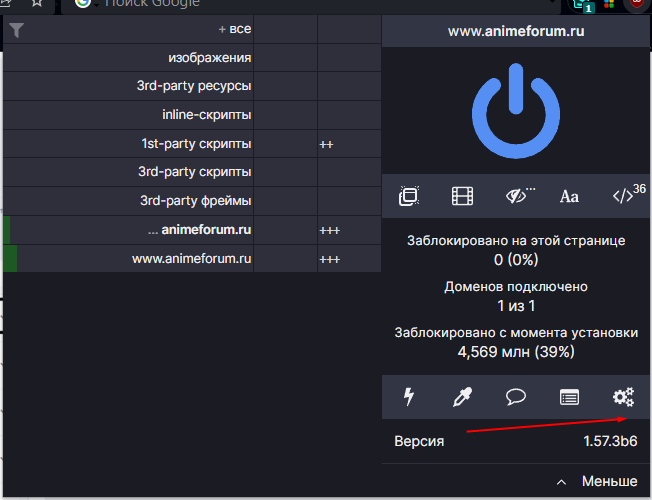
Task: Click the filter funnel icon
Action: [x=16, y=30]
